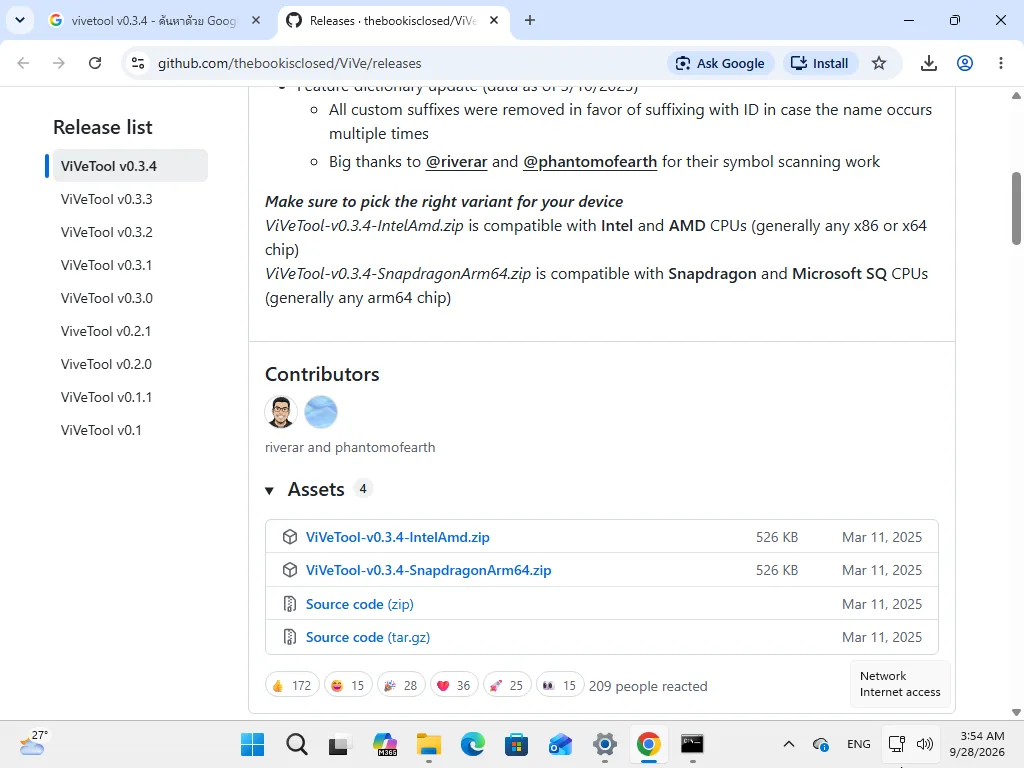The image size is (1024, 768).
Task: Click the party popper reaction with 28
Action: pyautogui.click(x=401, y=685)
